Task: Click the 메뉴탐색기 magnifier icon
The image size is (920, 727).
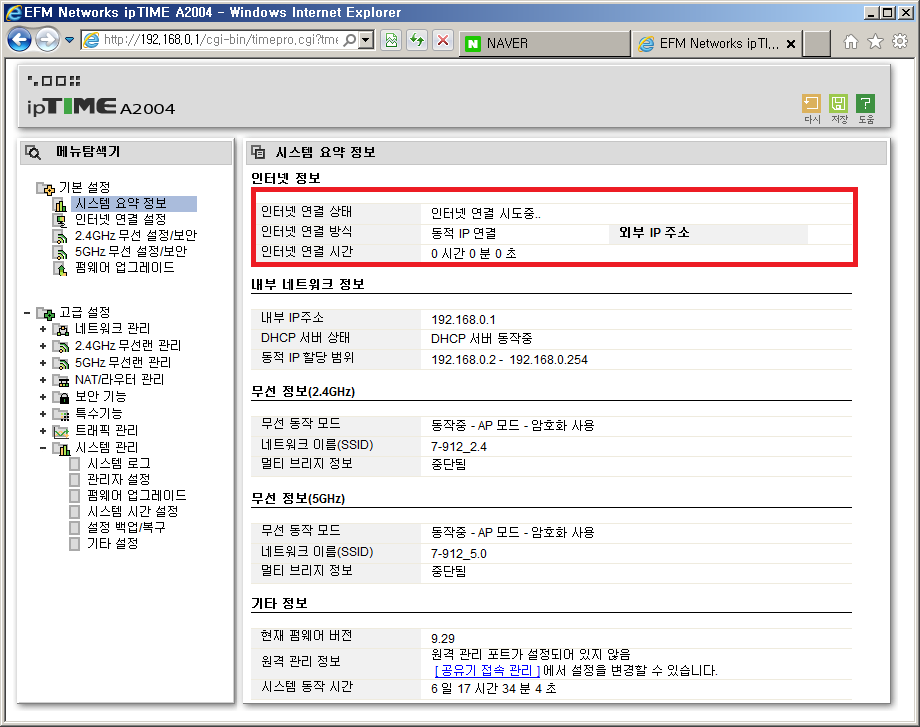Action: coord(33,153)
